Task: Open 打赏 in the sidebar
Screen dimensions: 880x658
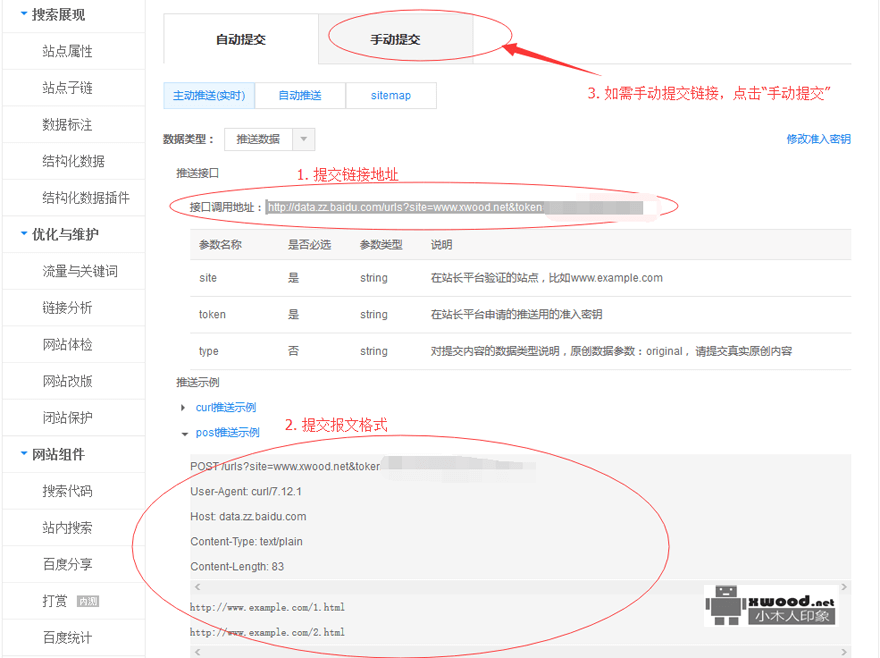Action: click(x=54, y=601)
